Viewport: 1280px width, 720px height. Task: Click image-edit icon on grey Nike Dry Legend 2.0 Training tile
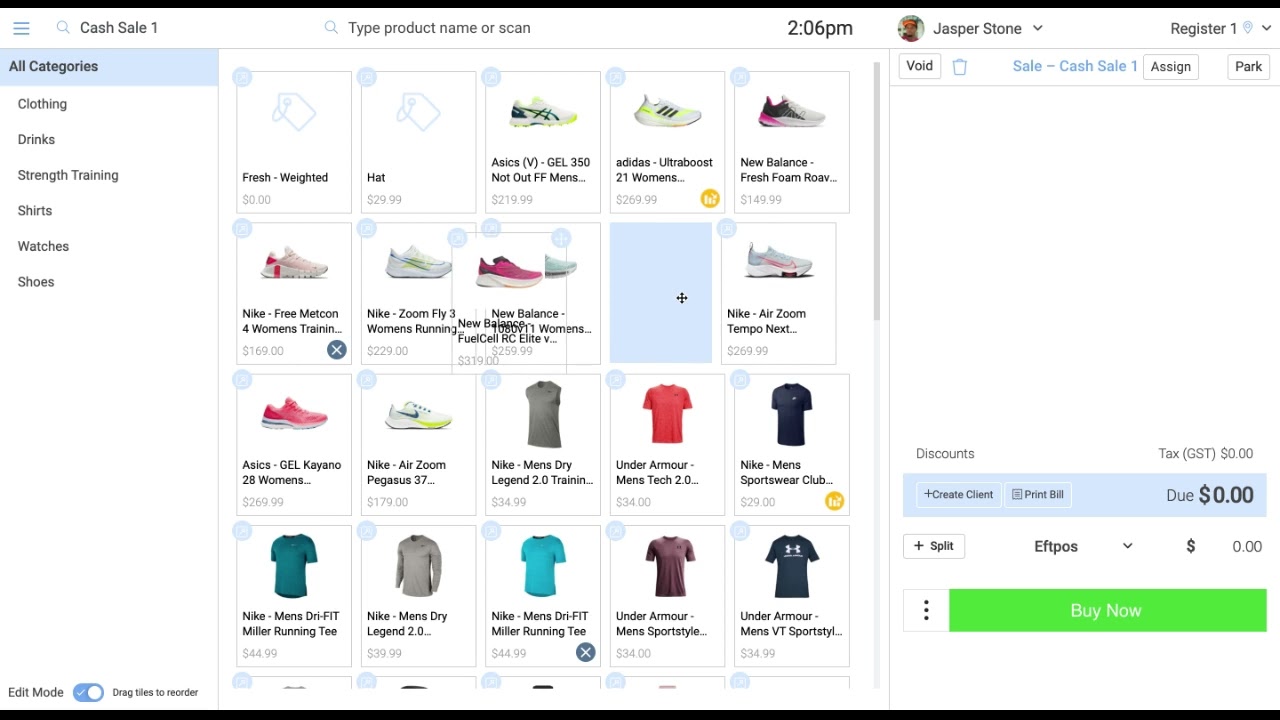[491, 380]
